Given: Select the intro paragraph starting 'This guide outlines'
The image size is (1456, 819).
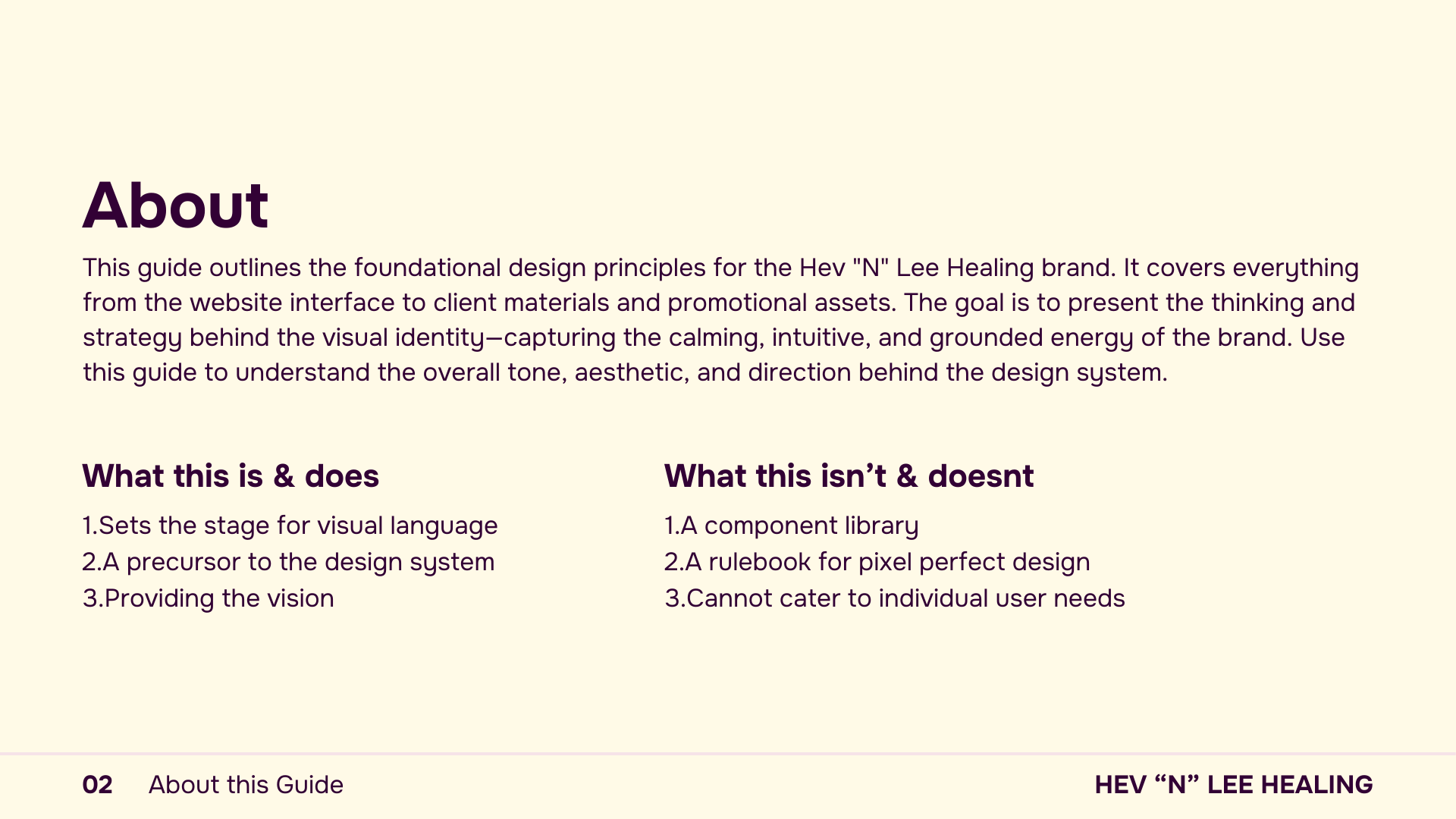Looking at the screenshot, I should [720, 320].
